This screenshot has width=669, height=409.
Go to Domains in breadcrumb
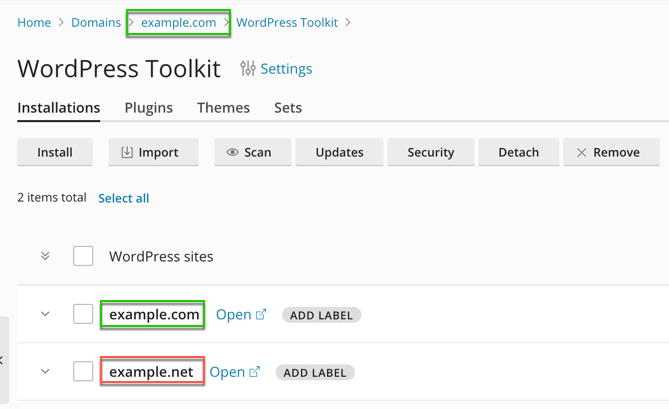tap(96, 22)
